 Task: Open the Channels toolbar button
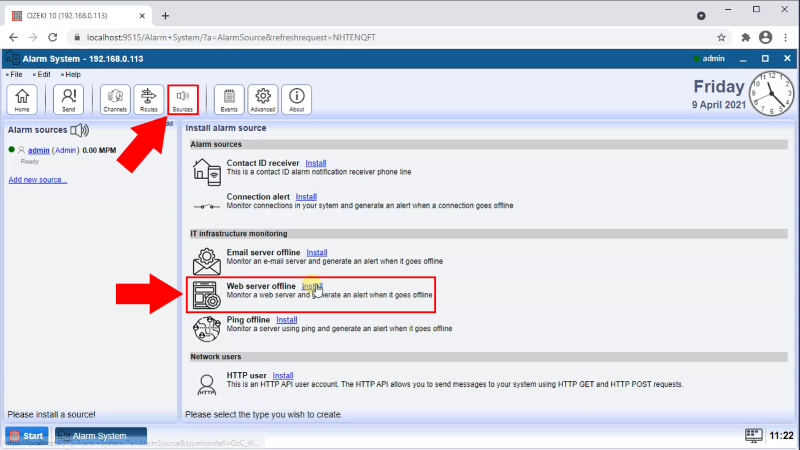[115, 99]
